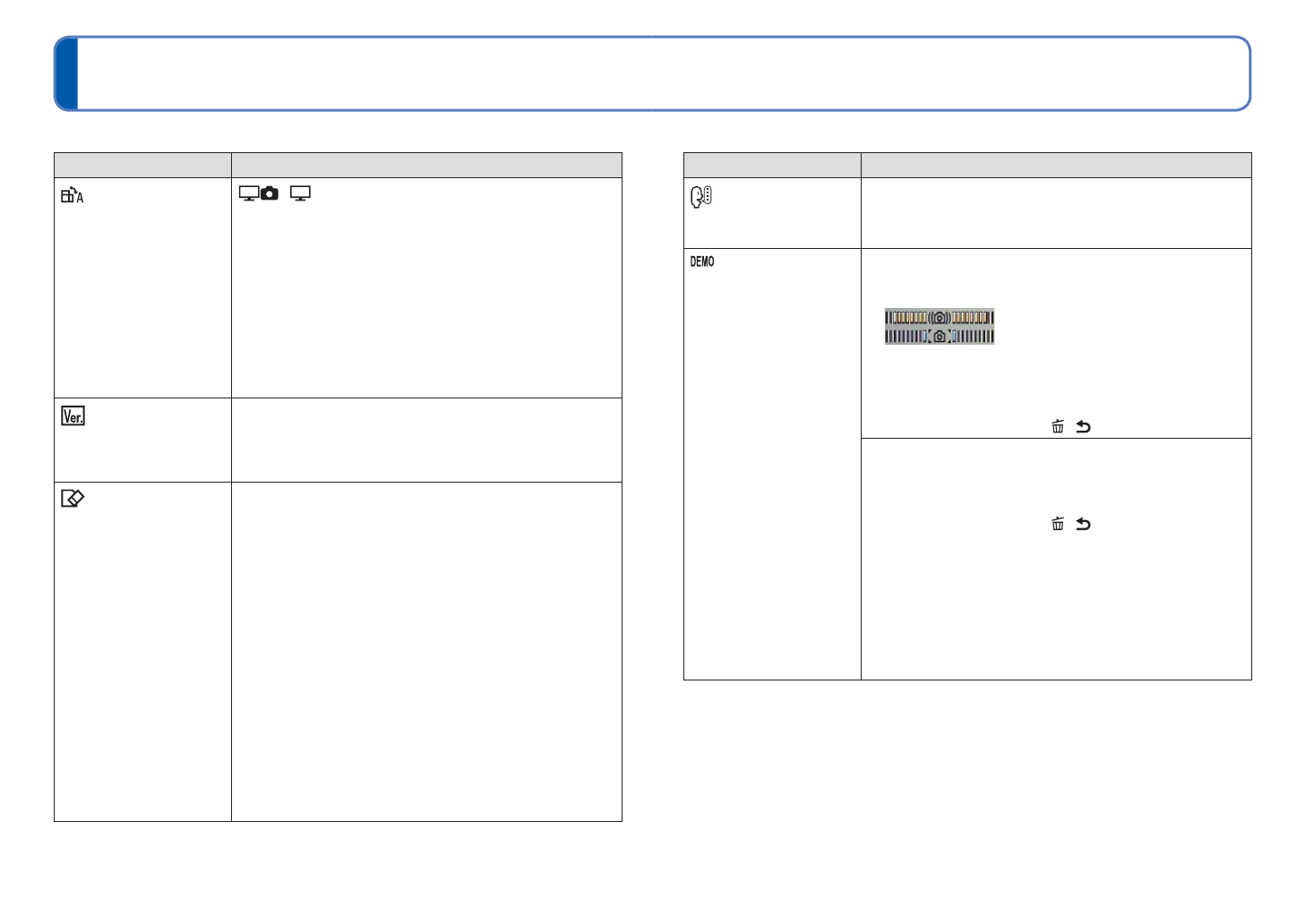This screenshot has height=924, width=1305.
Task: Click right table's gray header above Language icon
Action: 772,165
